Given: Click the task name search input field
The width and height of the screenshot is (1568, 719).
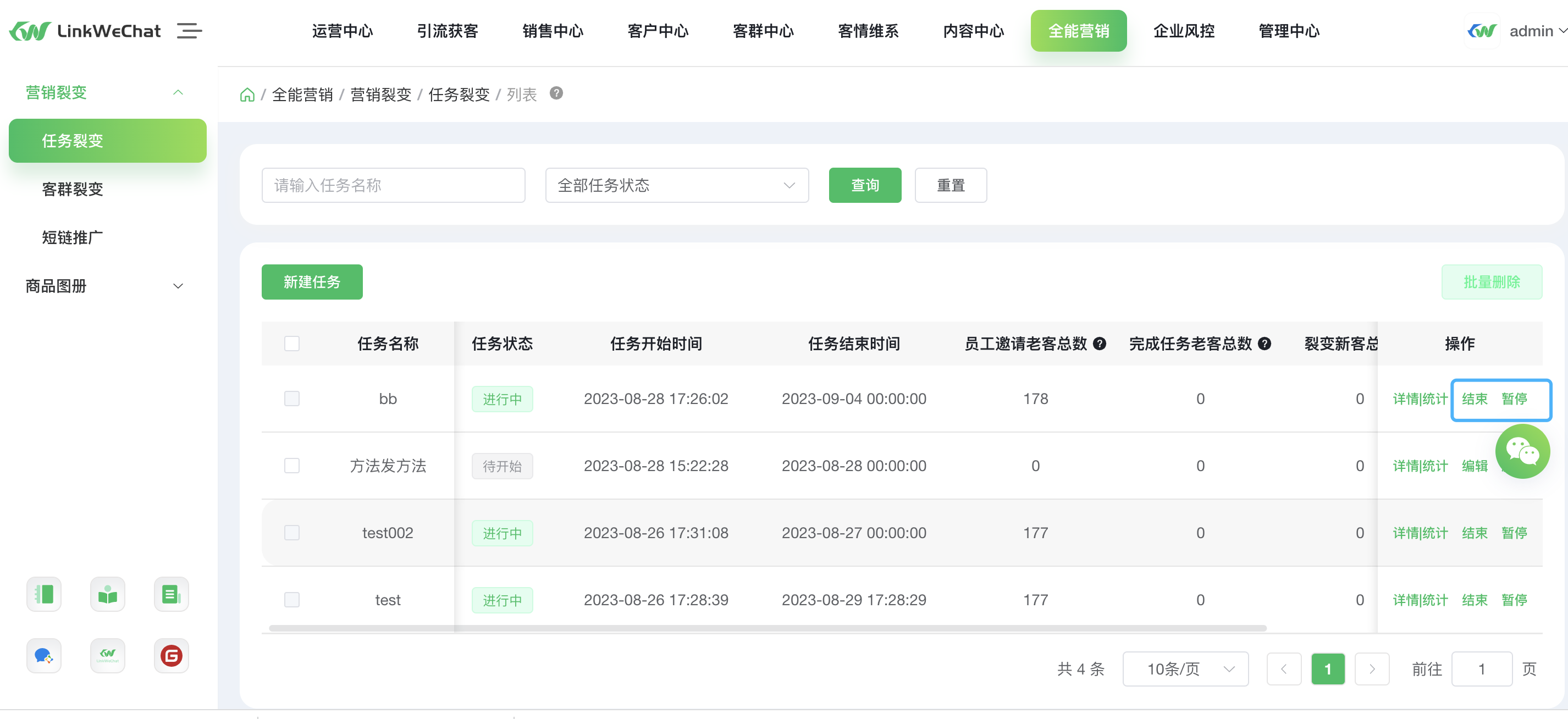Looking at the screenshot, I should coord(393,185).
